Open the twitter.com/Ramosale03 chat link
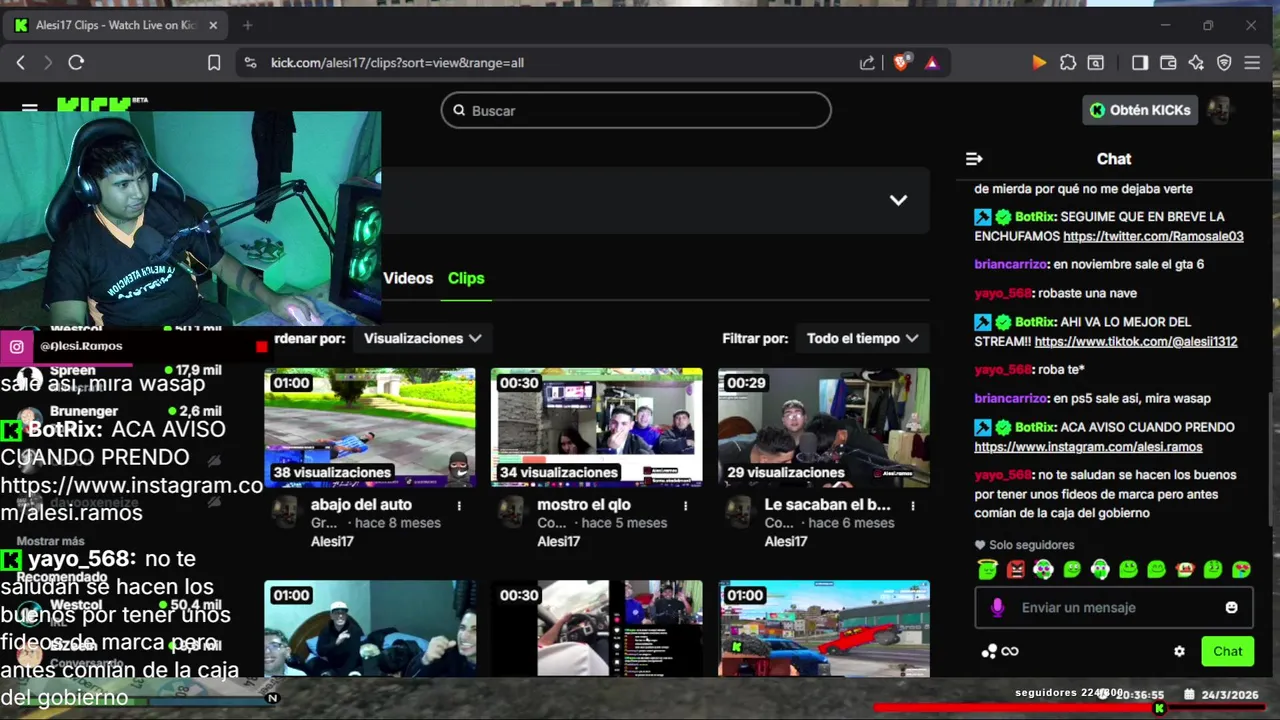The width and height of the screenshot is (1280, 720). (1153, 236)
